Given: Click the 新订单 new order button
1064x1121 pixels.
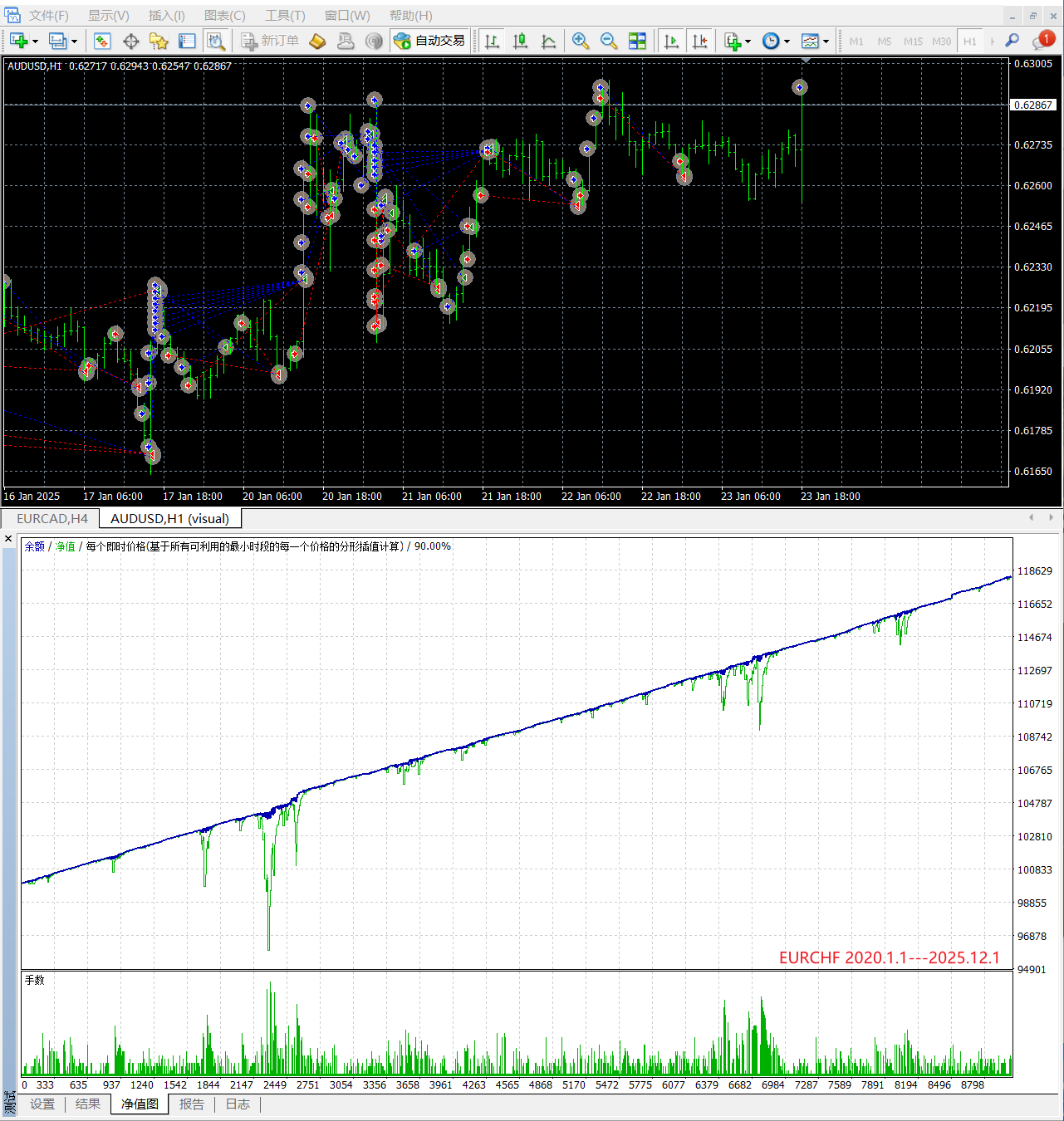Looking at the screenshot, I should pos(270,41).
